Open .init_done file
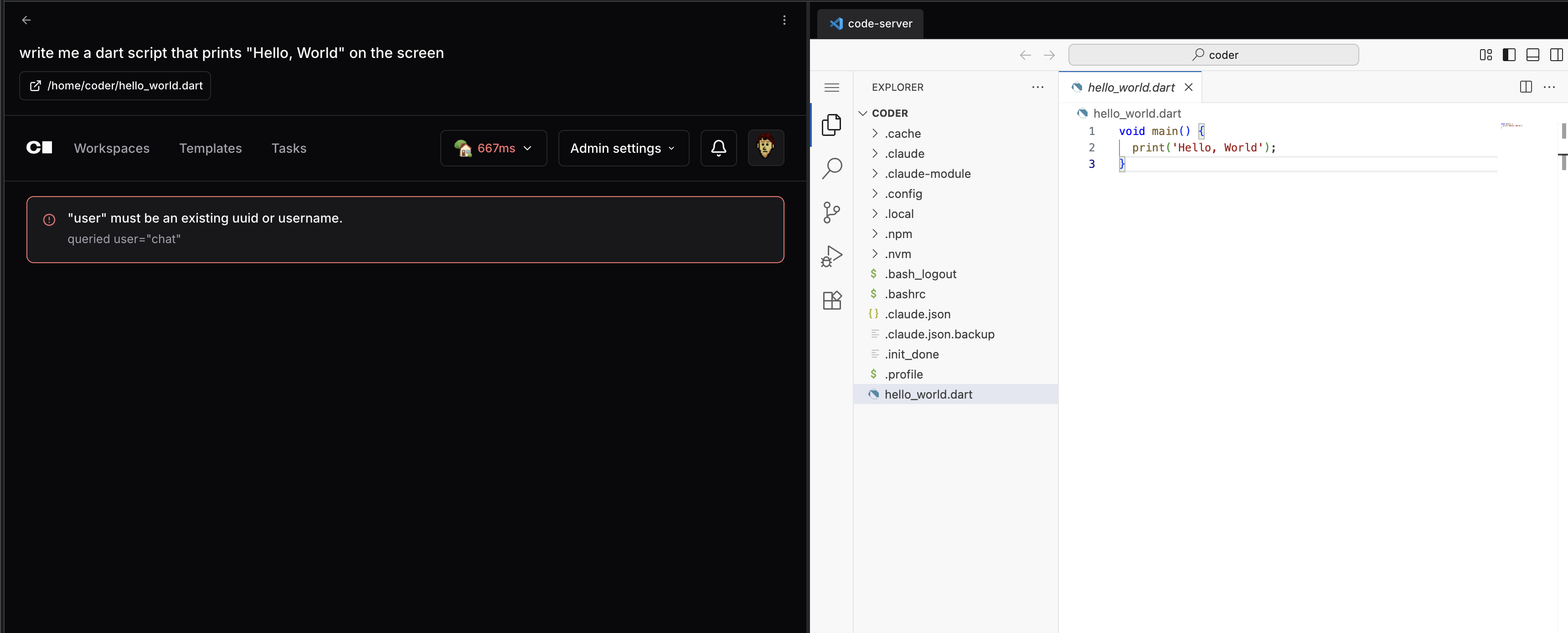 pyautogui.click(x=956, y=354)
